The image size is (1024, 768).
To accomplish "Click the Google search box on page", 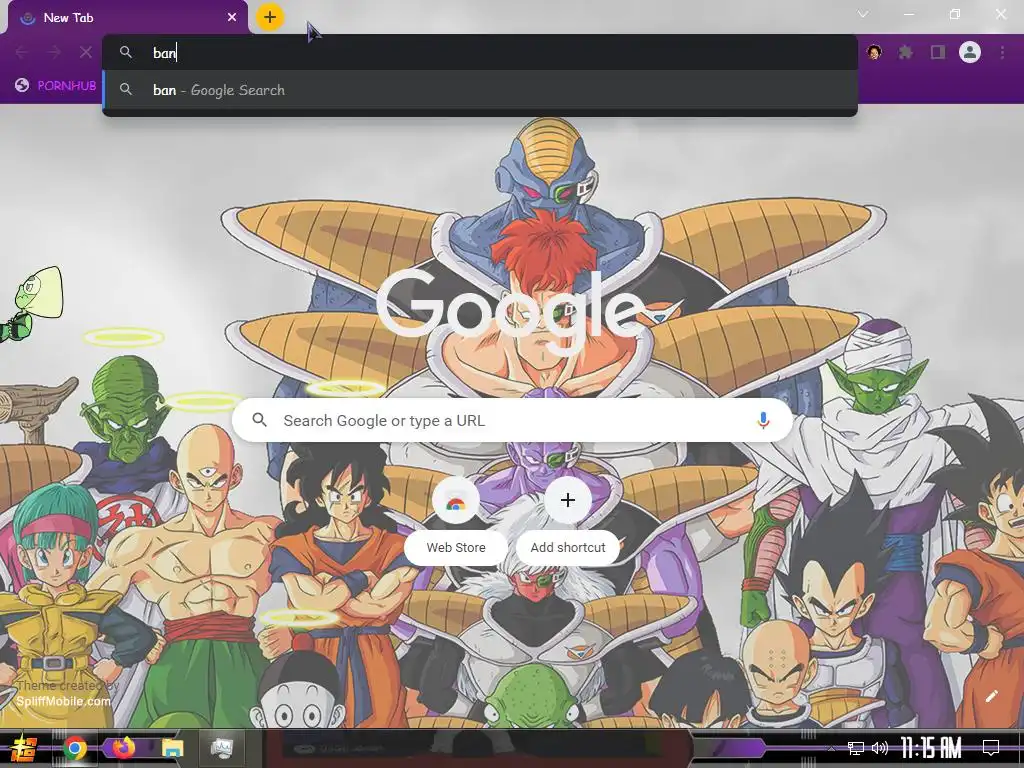I will (513, 420).
